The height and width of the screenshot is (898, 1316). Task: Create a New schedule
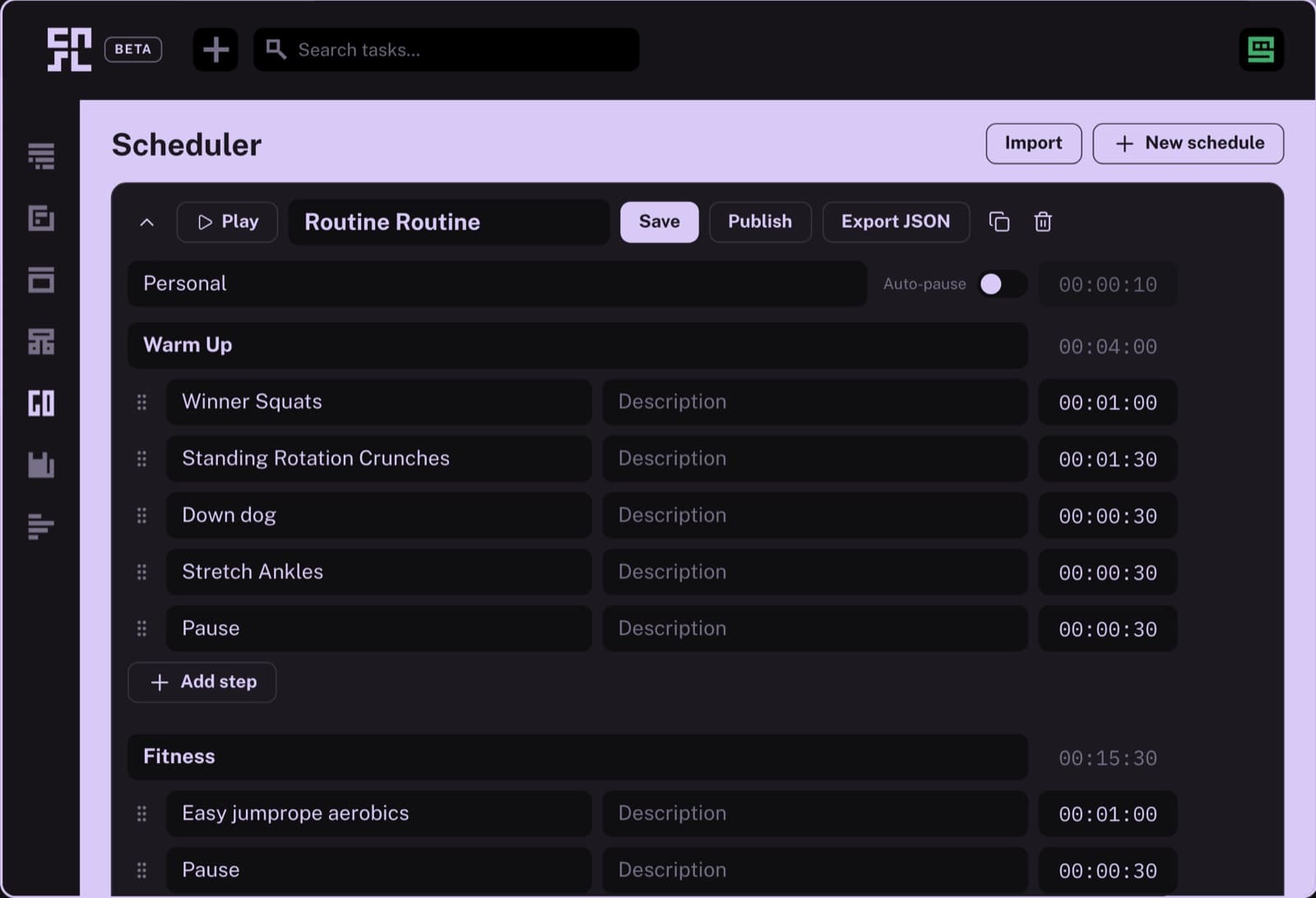tap(1188, 143)
